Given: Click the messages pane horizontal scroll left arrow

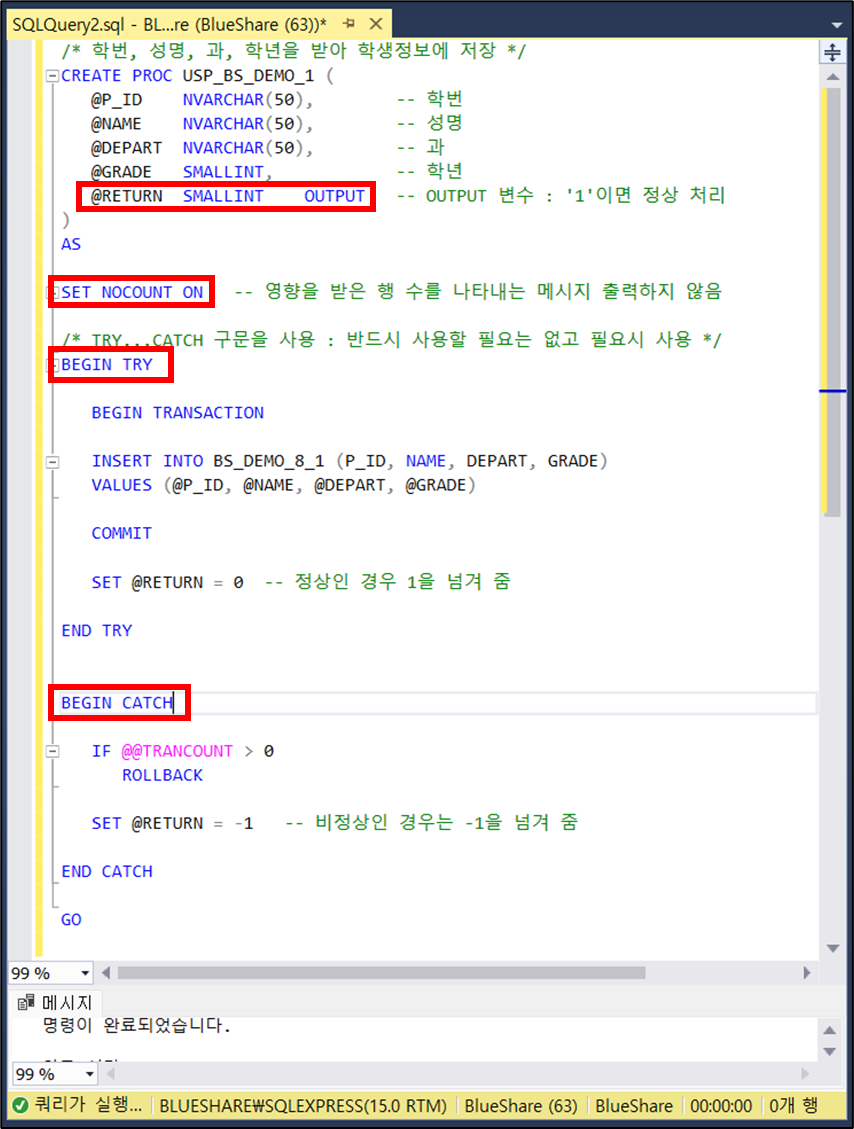Looking at the screenshot, I should point(110,1074).
